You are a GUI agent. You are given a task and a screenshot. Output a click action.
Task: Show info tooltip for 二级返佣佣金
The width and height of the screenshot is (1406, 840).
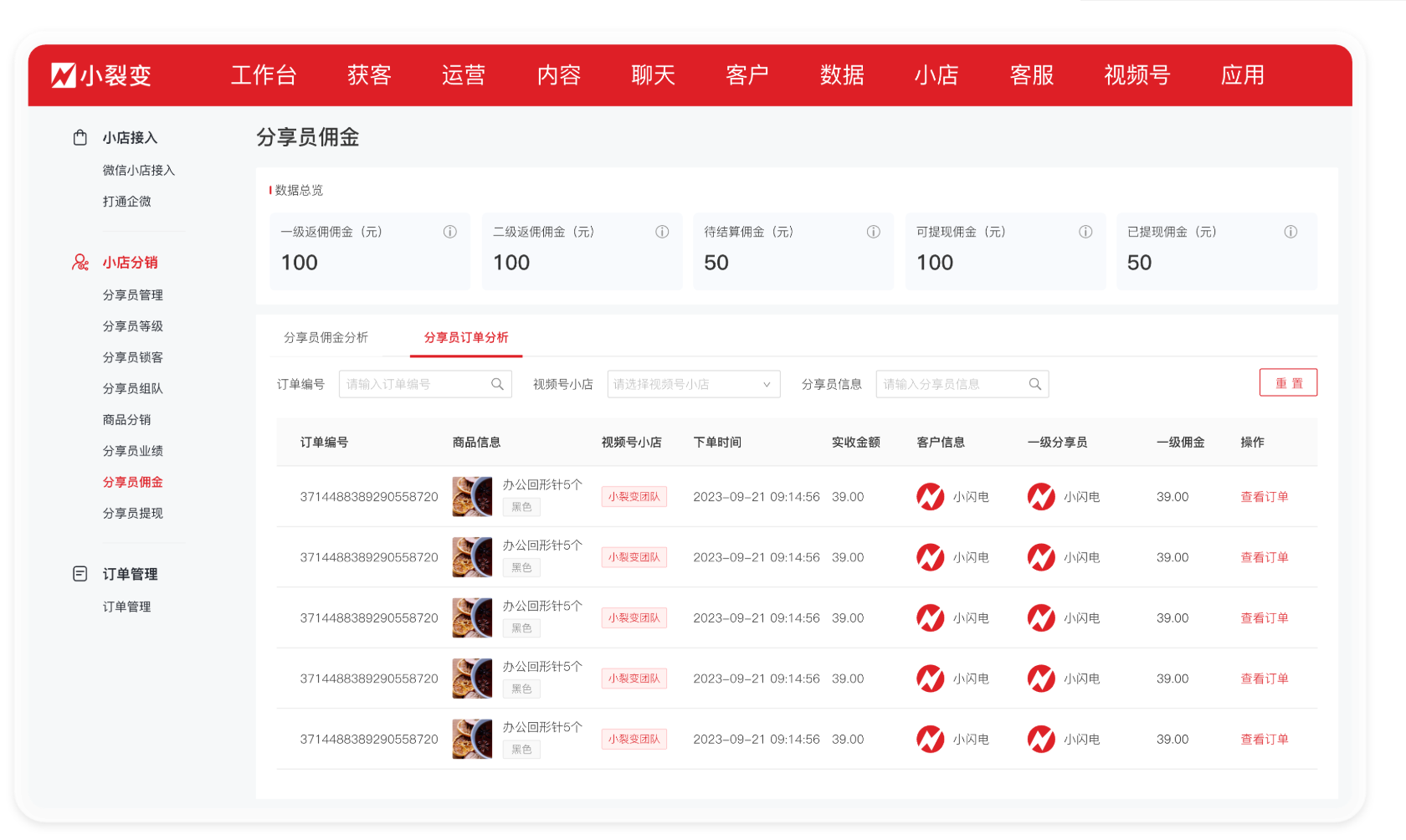(x=662, y=232)
